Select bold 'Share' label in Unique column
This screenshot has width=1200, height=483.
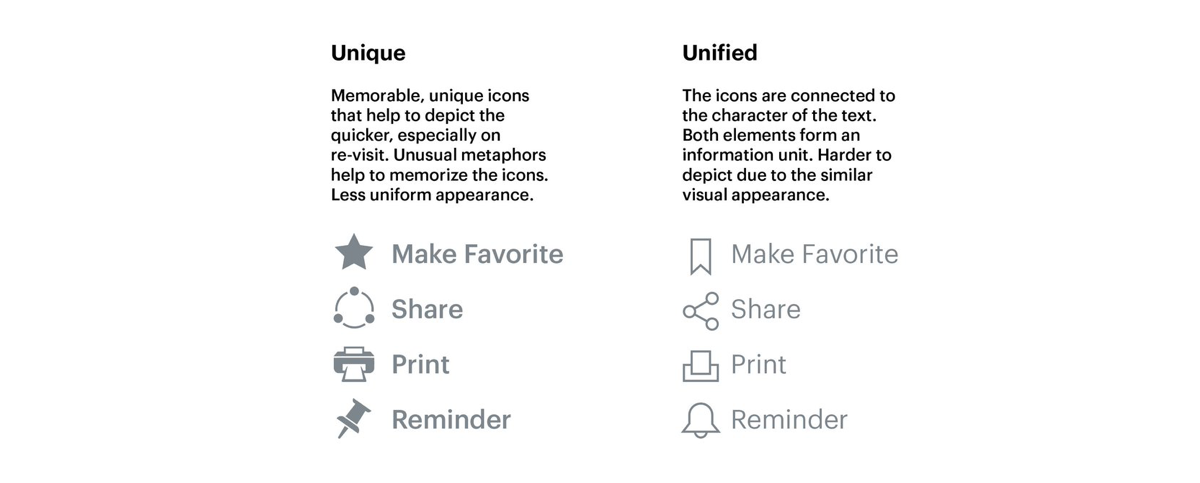pos(427,309)
